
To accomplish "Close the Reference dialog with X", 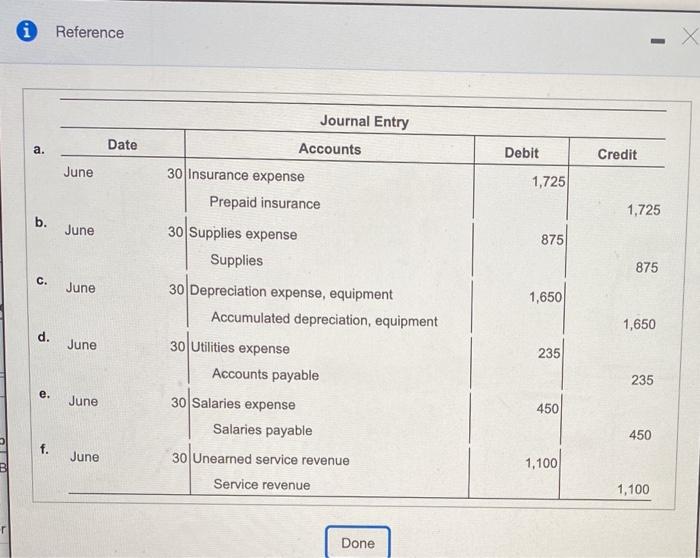I will pyautogui.click(x=690, y=36).
